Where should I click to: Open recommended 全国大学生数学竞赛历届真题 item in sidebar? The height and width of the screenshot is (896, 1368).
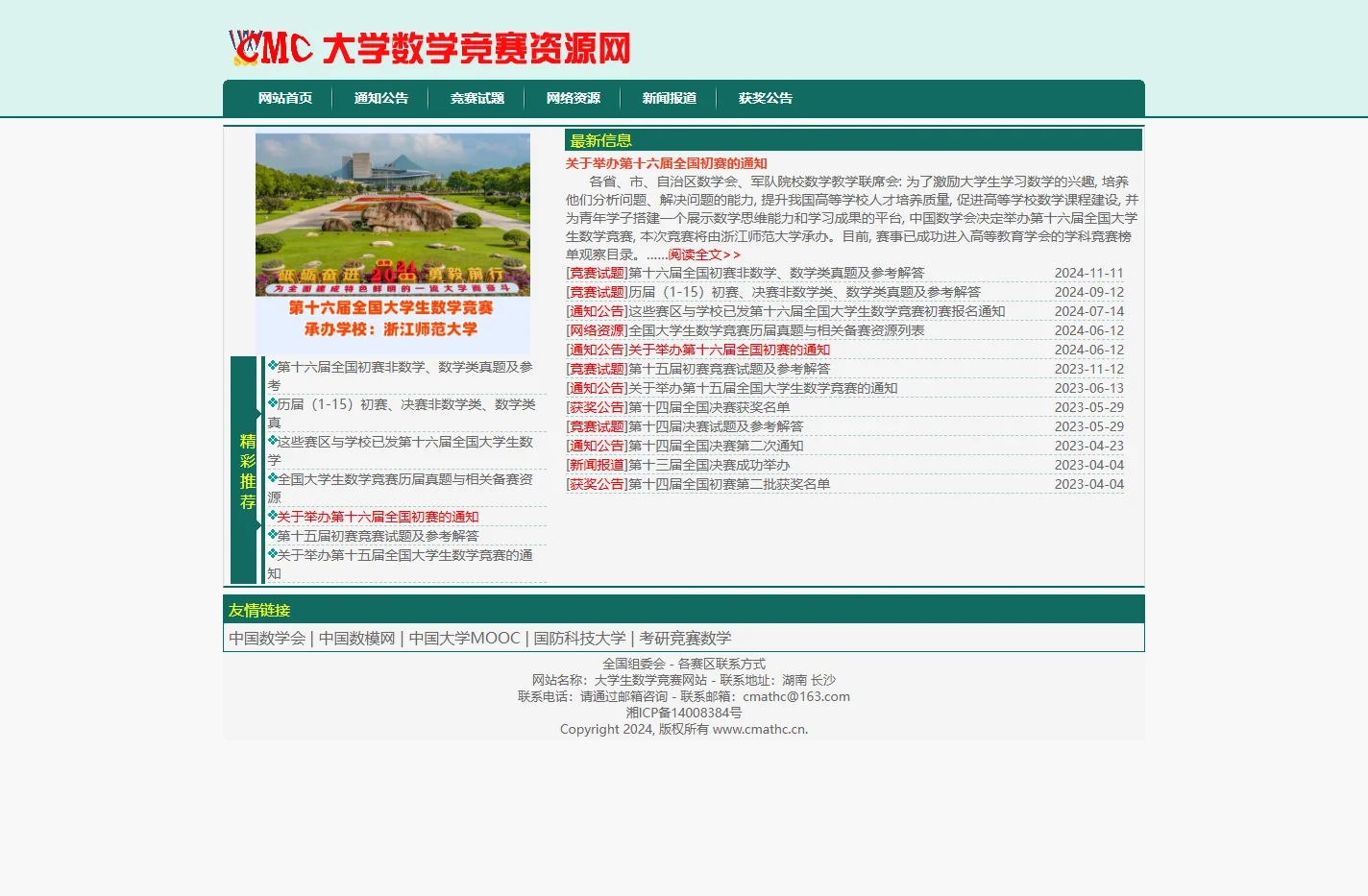(401, 488)
